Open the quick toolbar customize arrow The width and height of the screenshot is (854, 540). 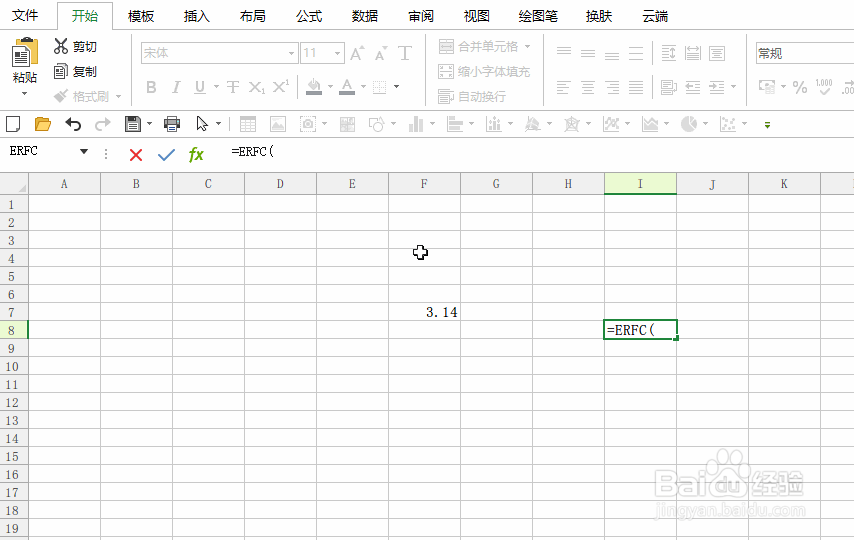click(x=767, y=125)
